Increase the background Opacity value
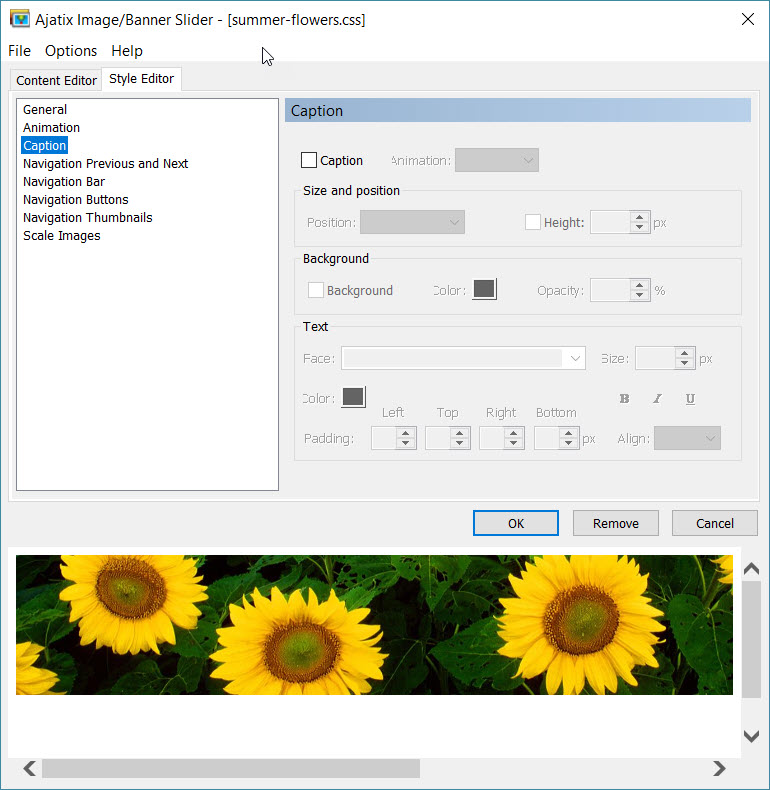The width and height of the screenshot is (770, 790). 639,285
